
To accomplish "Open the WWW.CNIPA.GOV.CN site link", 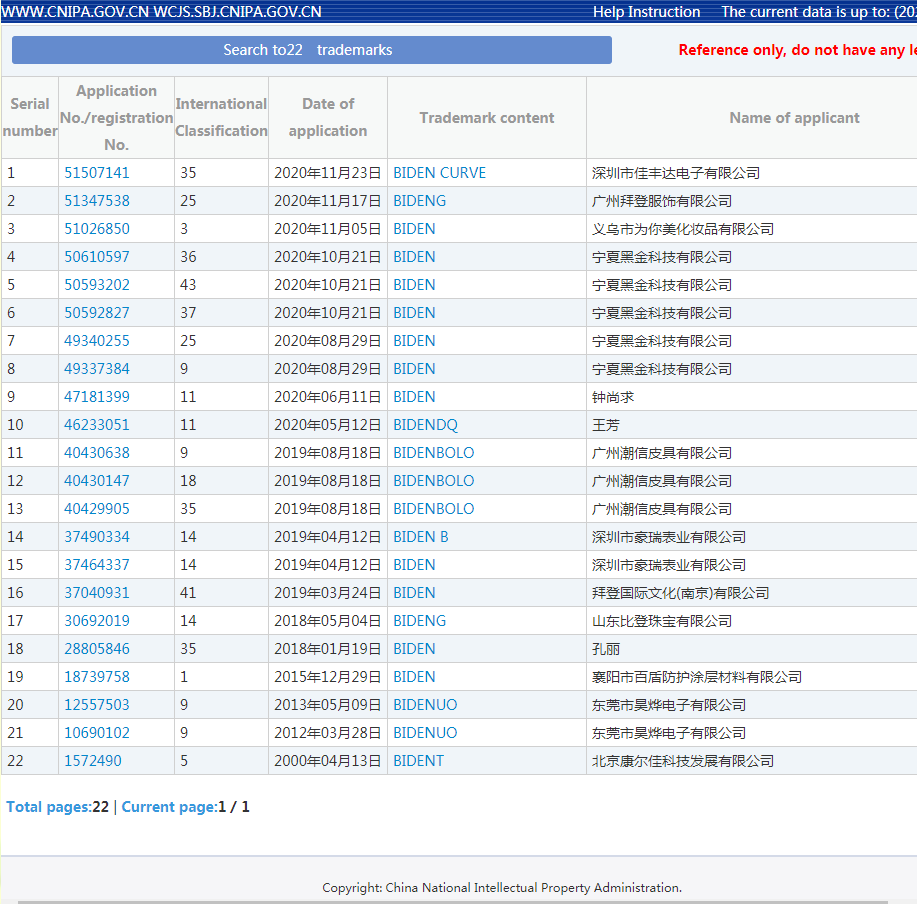I will tap(76, 12).
